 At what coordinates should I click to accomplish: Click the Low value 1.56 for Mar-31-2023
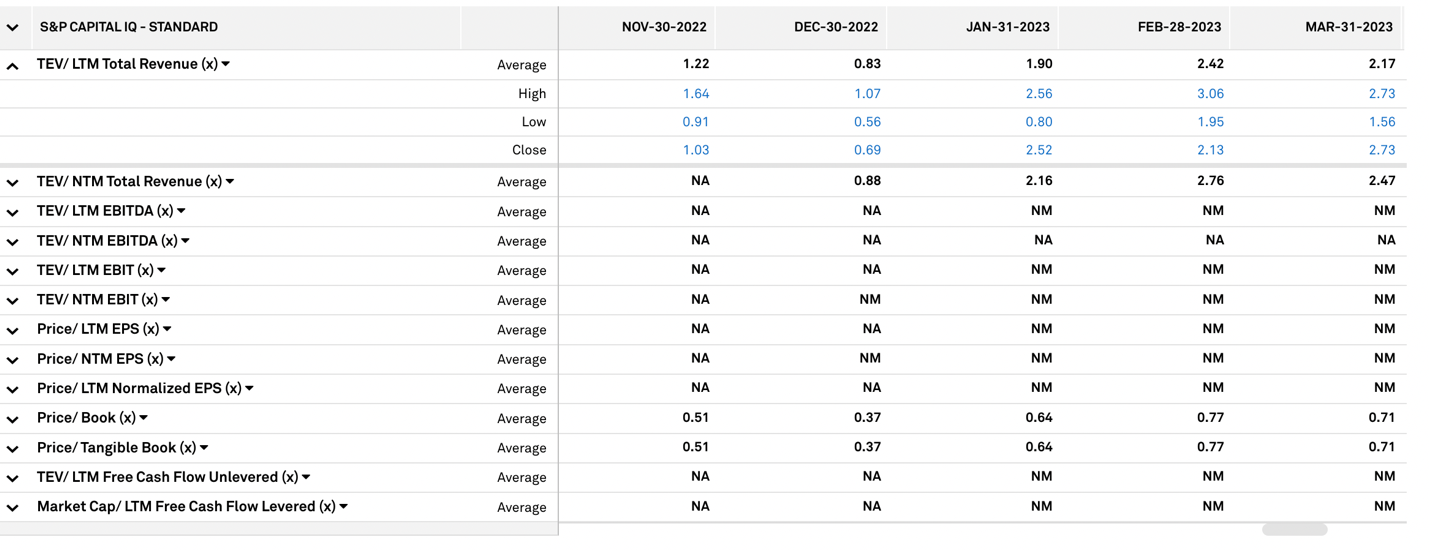point(1381,122)
